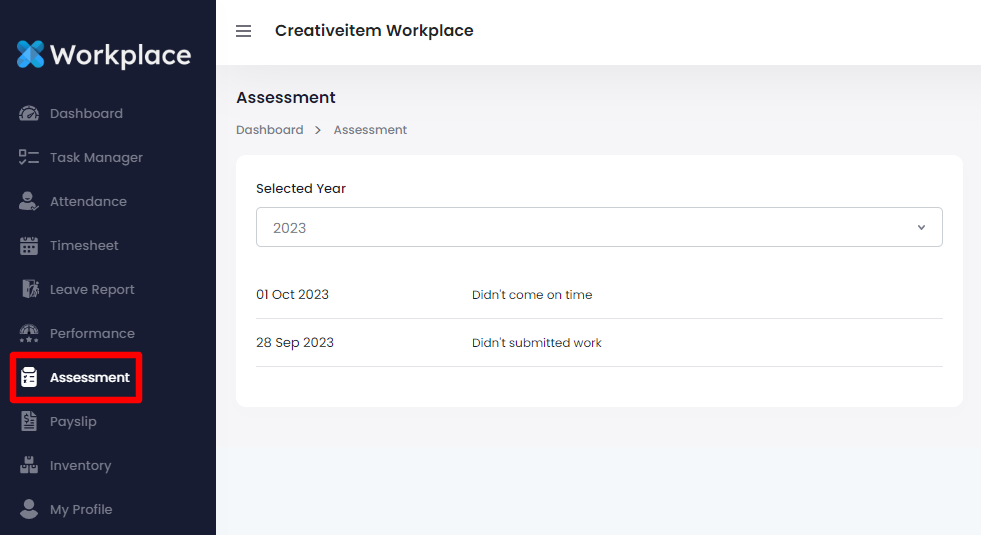981x535 pixels.
Task: Go to Task Manager in sidebar
Action: (x=96, y=158)
